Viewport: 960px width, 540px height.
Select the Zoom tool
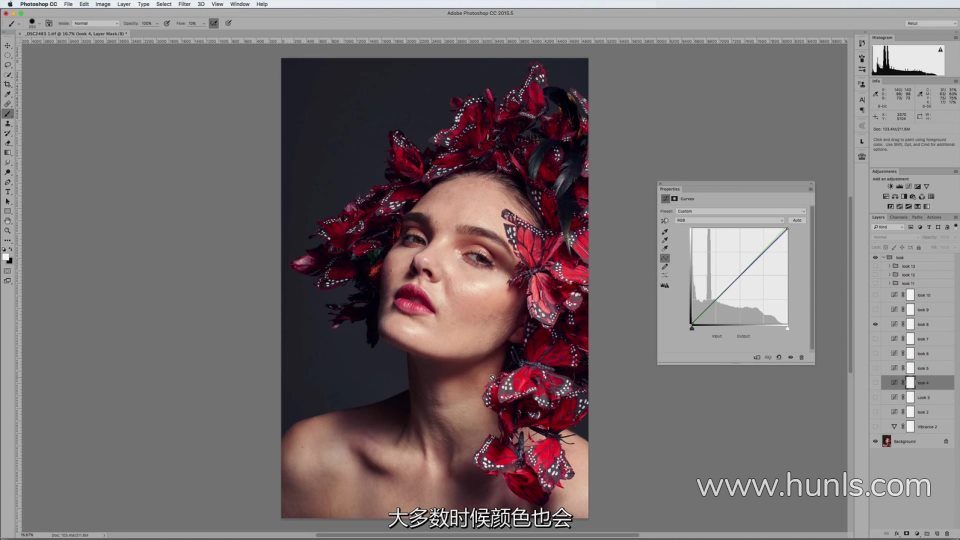tap(7, 231)
